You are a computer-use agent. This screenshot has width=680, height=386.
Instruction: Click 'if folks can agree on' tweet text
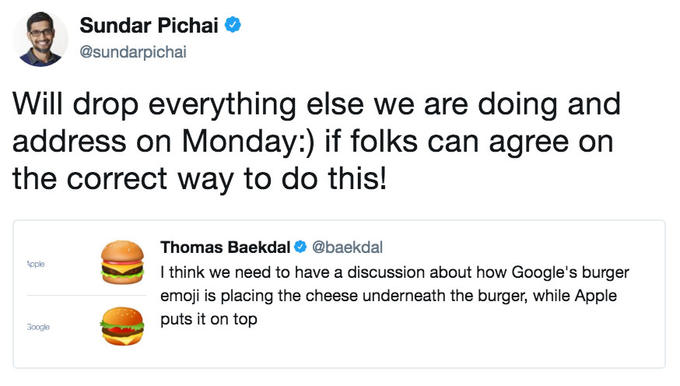[x=469, y=142]
